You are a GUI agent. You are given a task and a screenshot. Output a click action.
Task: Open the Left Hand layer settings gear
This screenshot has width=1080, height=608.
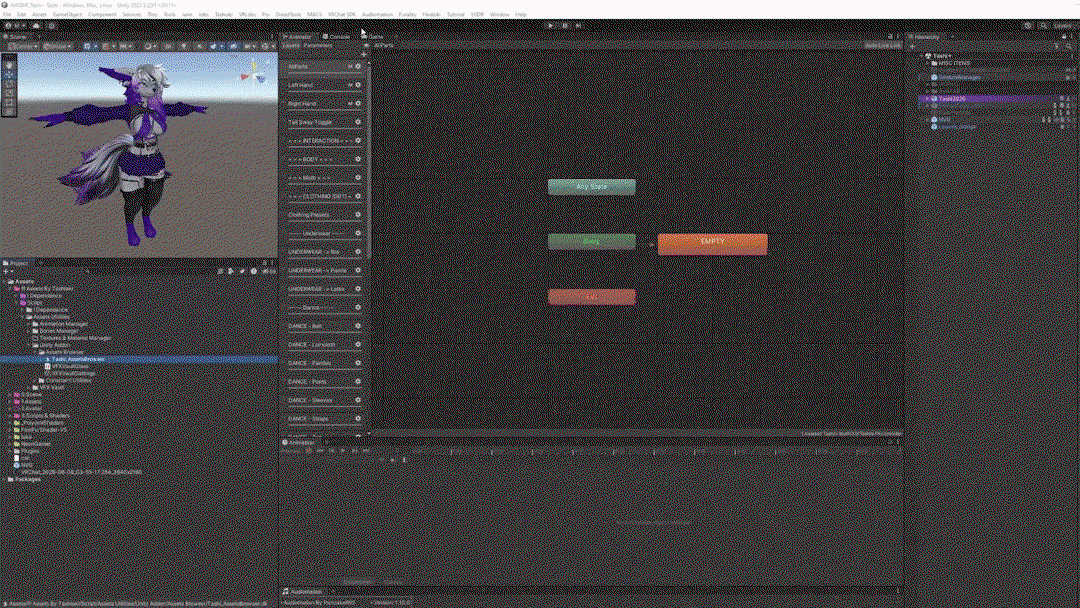pos(357,85)
